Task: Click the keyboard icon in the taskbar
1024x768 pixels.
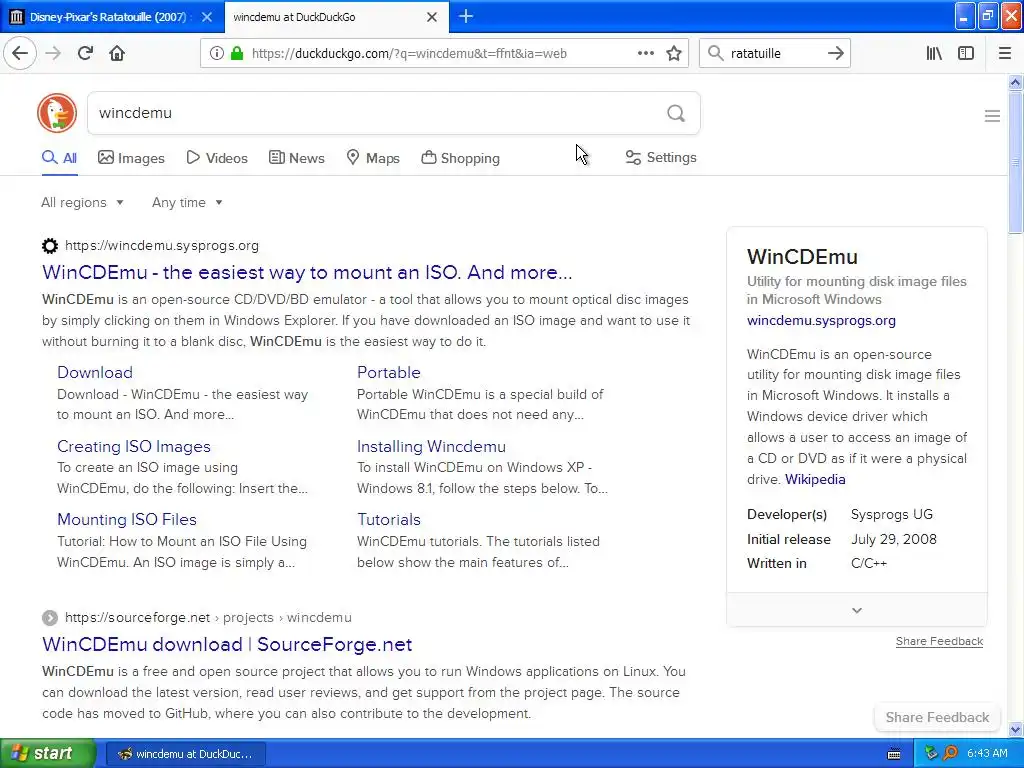Action: tap(894, 754)
